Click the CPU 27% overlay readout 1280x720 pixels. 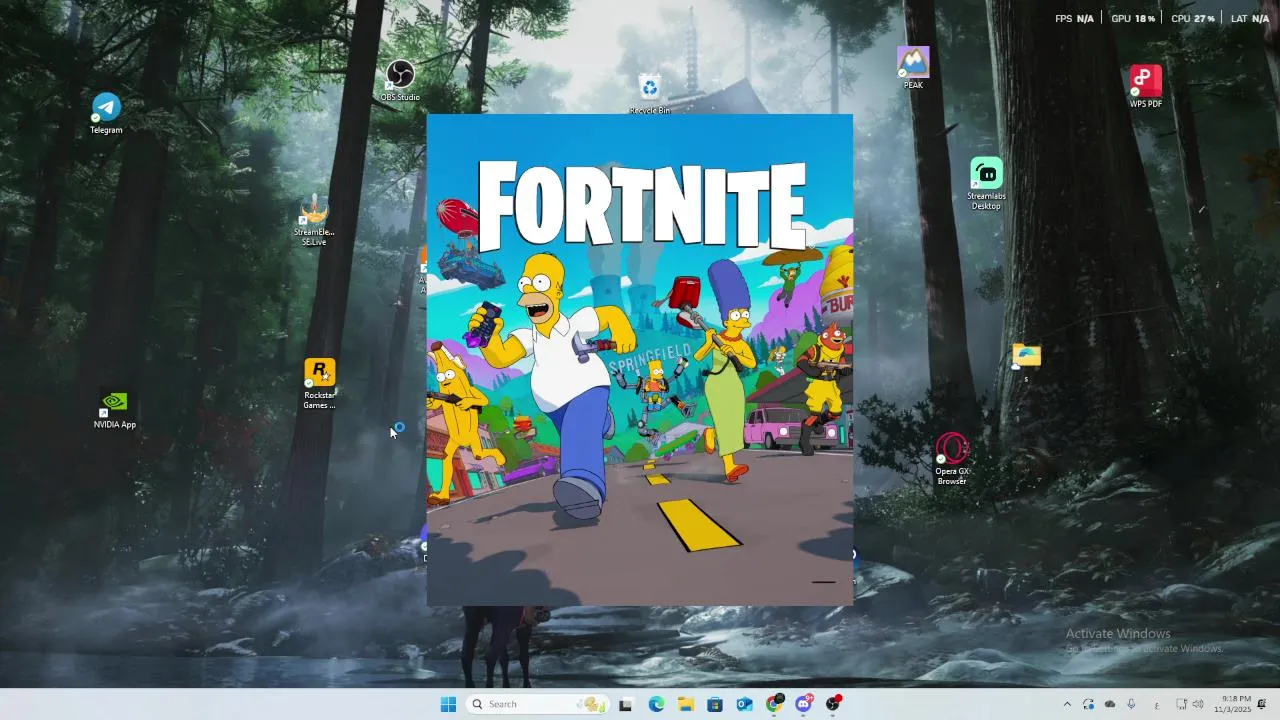pyautogui.click(x=1193, y=18)
